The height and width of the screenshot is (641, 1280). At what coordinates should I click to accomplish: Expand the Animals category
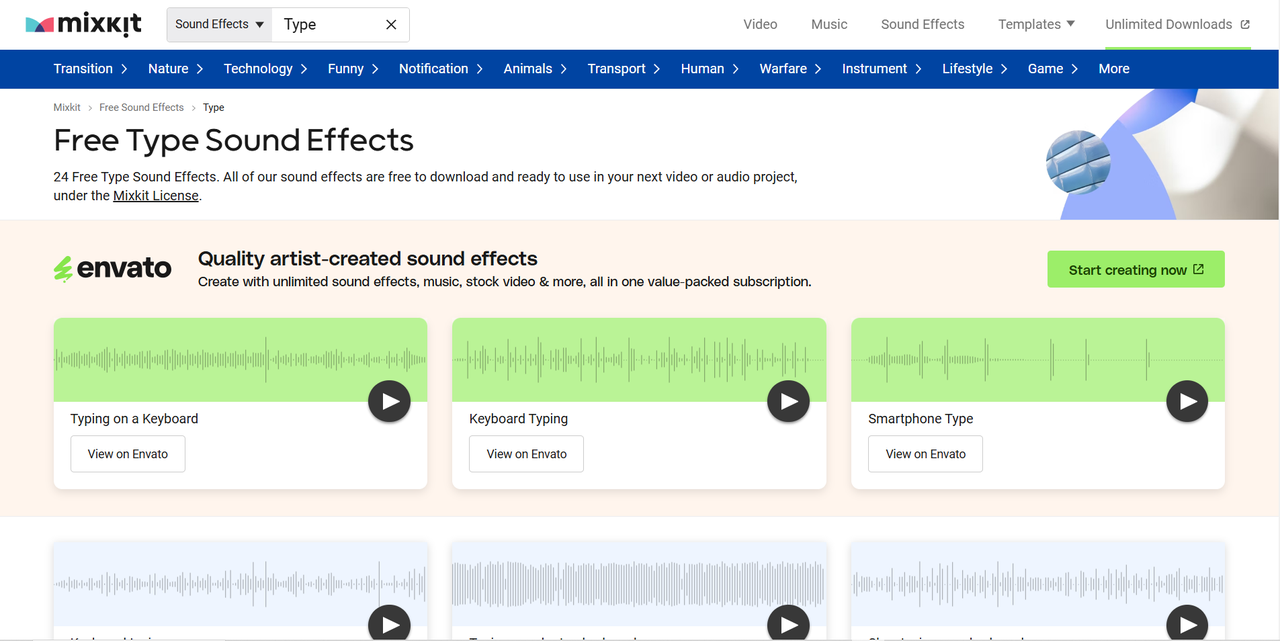[535, 68]
